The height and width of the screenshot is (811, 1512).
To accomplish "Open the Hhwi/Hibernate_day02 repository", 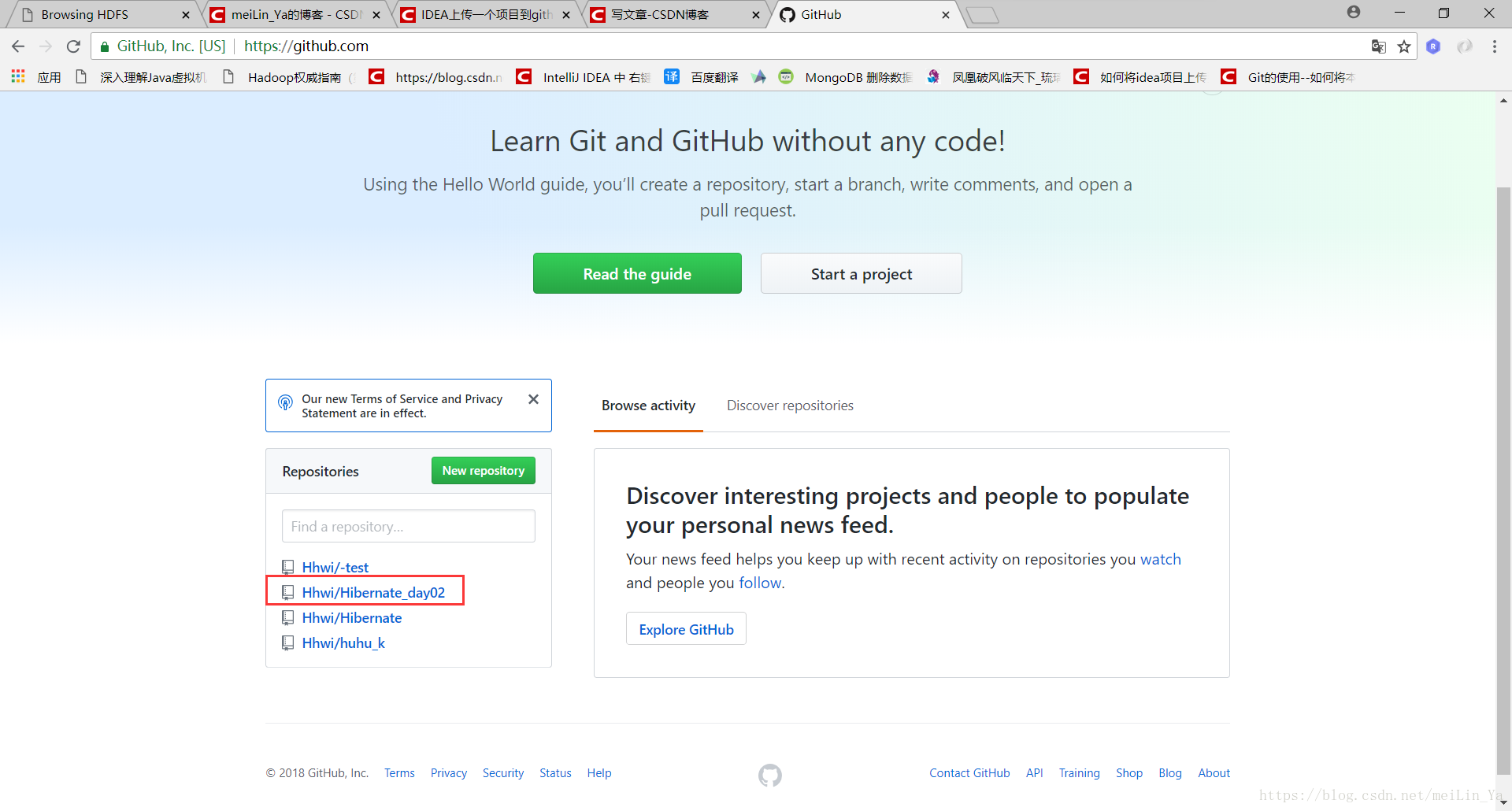I will pos(373,592).
